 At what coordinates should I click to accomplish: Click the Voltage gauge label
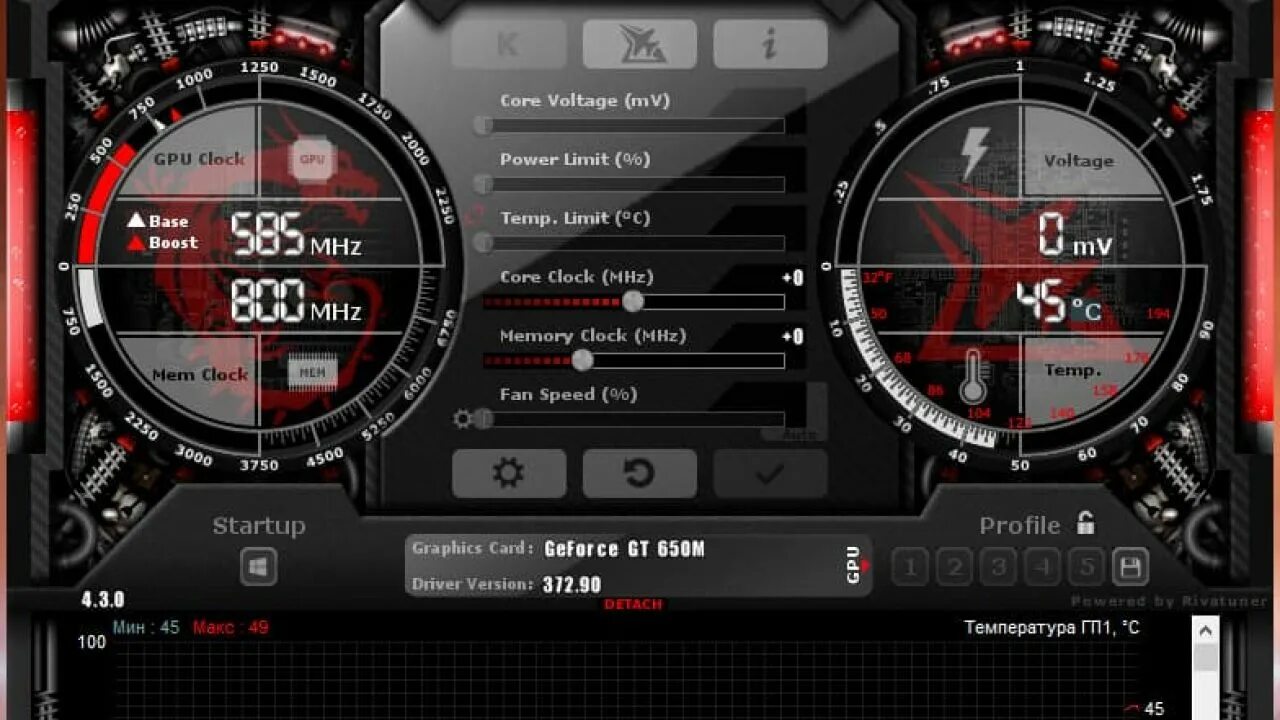[x=1078, y=161]
